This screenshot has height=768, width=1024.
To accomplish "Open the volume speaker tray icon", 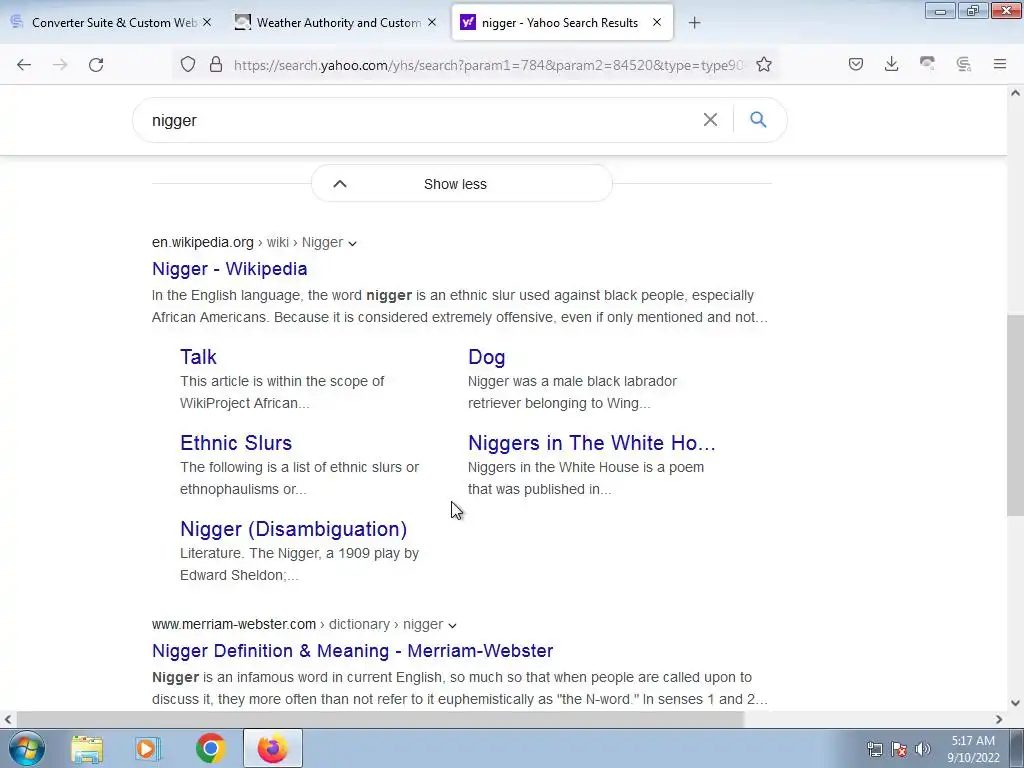I will click(x=923, y=749).
